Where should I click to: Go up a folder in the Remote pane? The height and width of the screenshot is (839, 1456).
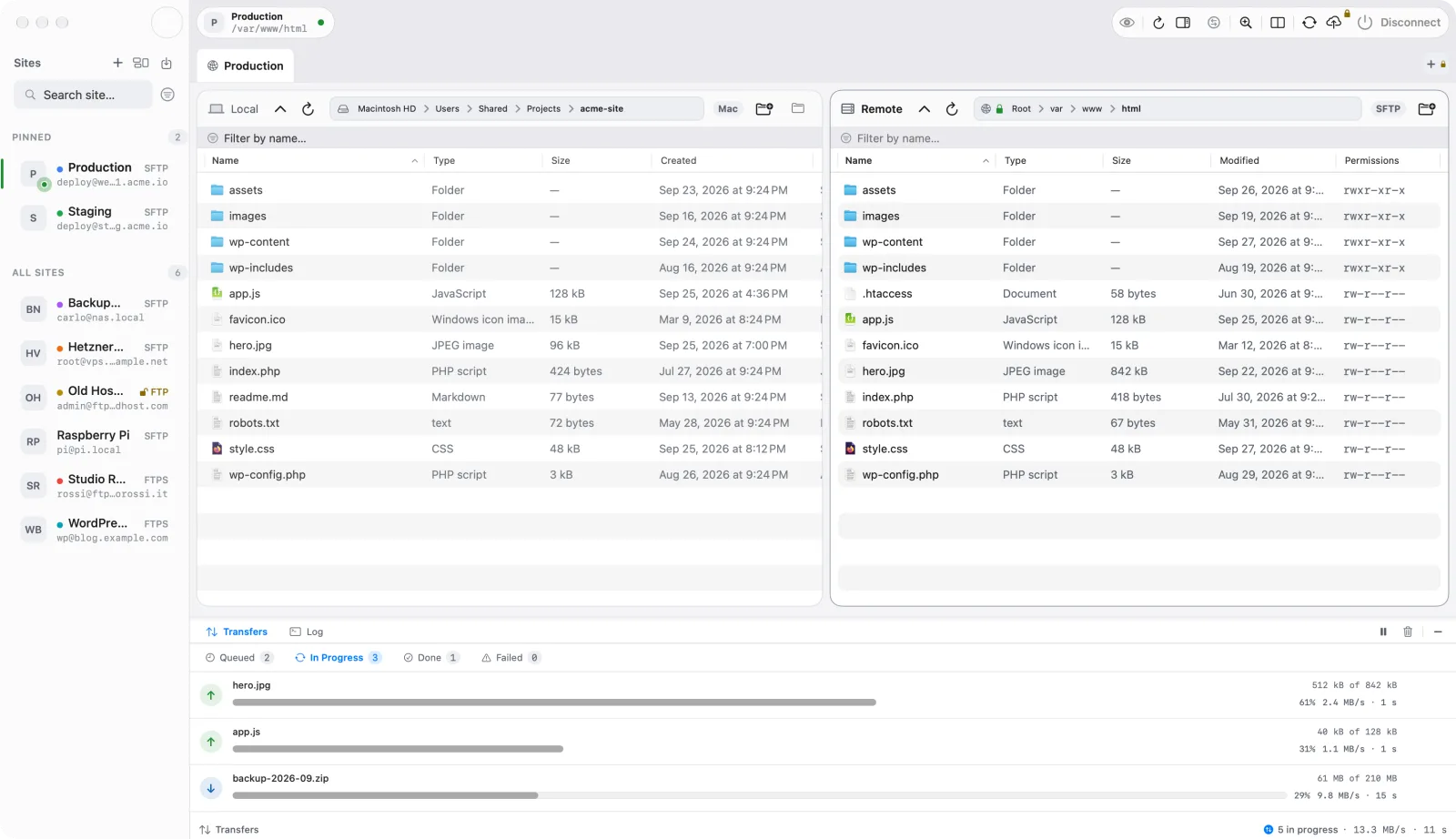[x=925, y=109]
